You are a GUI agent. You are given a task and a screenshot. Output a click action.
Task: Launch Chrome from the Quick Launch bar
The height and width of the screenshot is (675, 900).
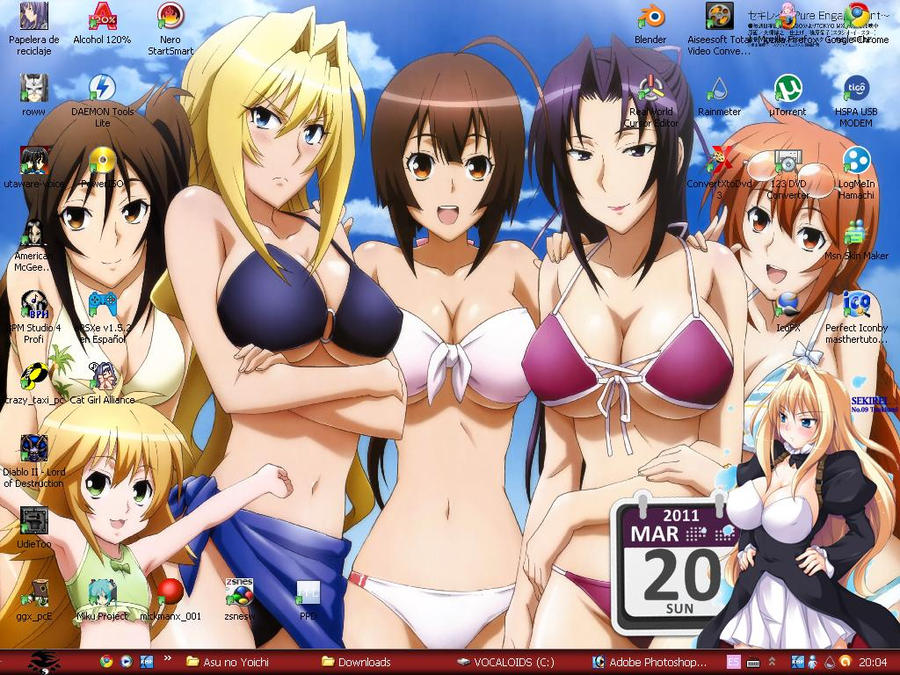coord(106,662)
